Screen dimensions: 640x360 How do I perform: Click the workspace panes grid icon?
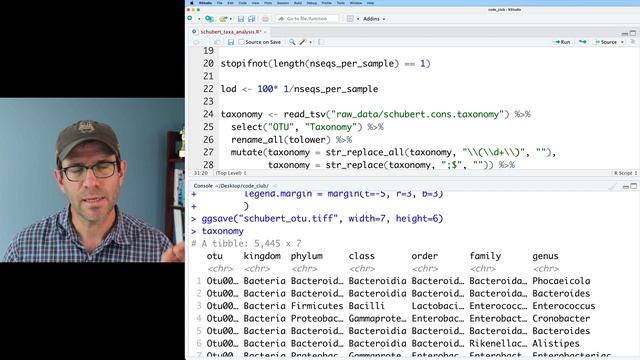(x=350, y=19)
